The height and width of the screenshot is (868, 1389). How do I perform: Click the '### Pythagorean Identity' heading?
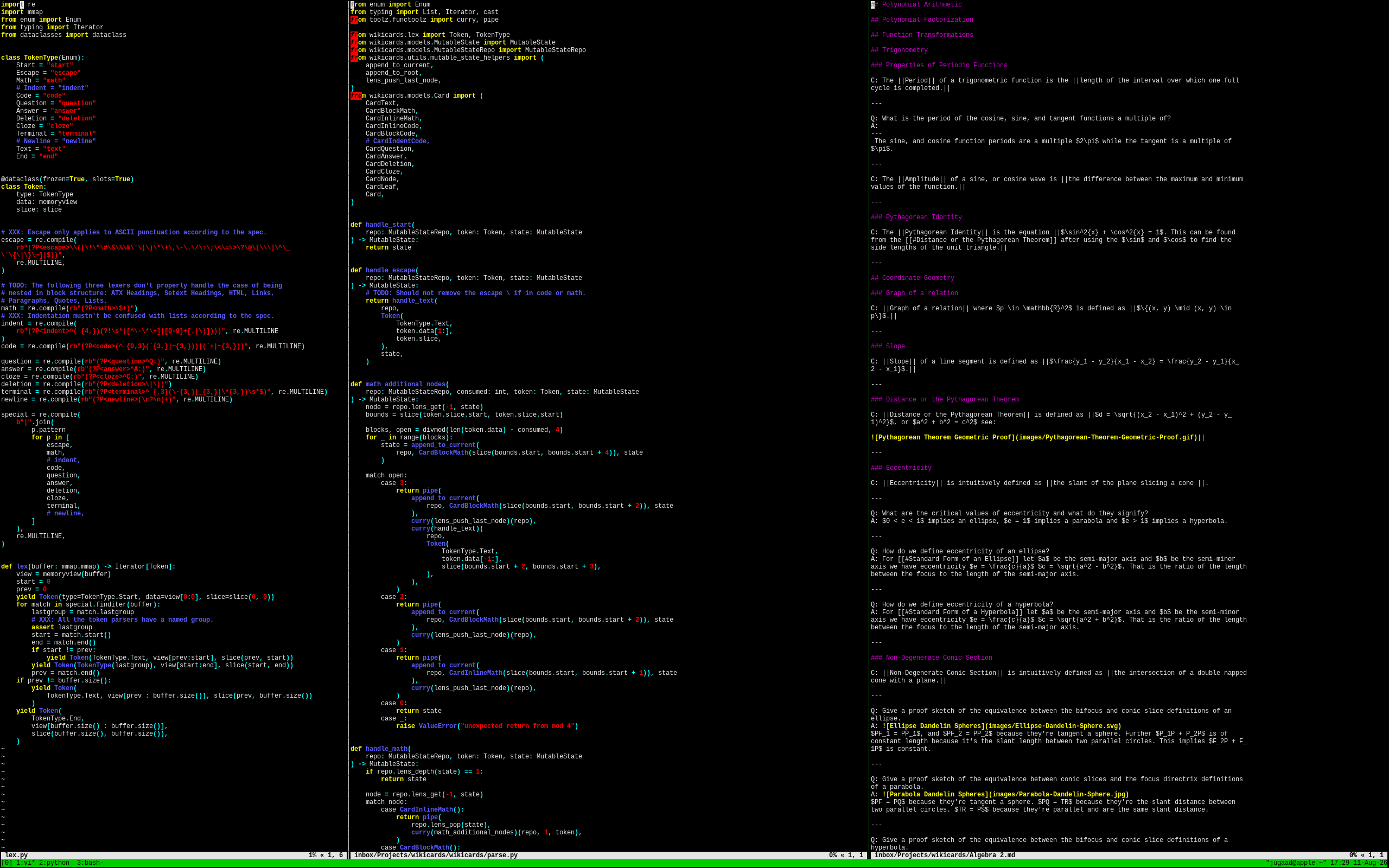pyautogui.click(x=916, y=218)
